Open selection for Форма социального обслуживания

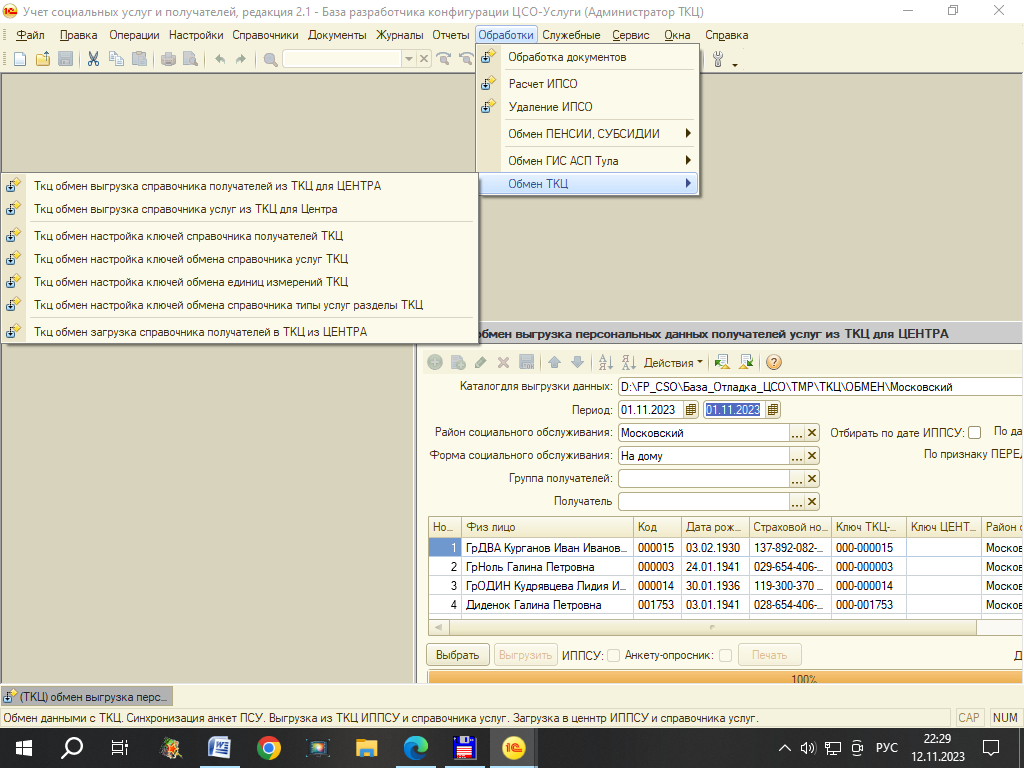[797, 456]
